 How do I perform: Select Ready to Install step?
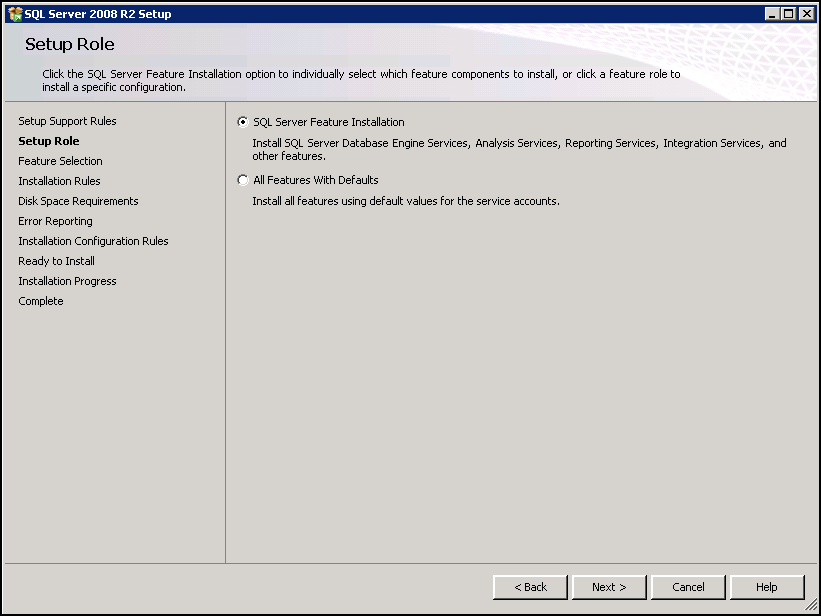click(x=56, y=261)
